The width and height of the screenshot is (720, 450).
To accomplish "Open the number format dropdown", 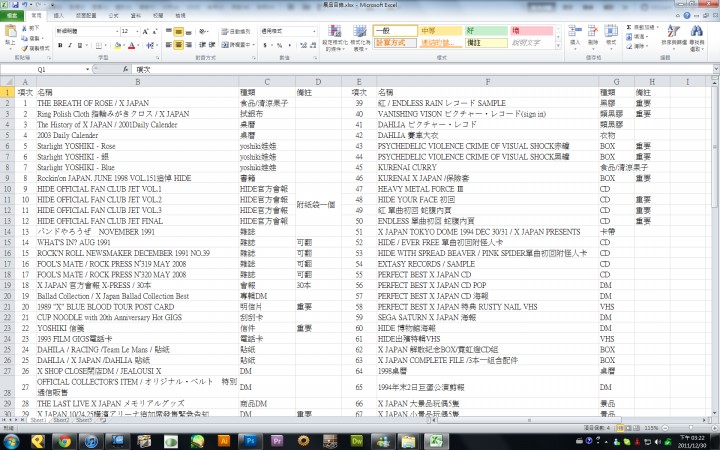I will [314, 31].
